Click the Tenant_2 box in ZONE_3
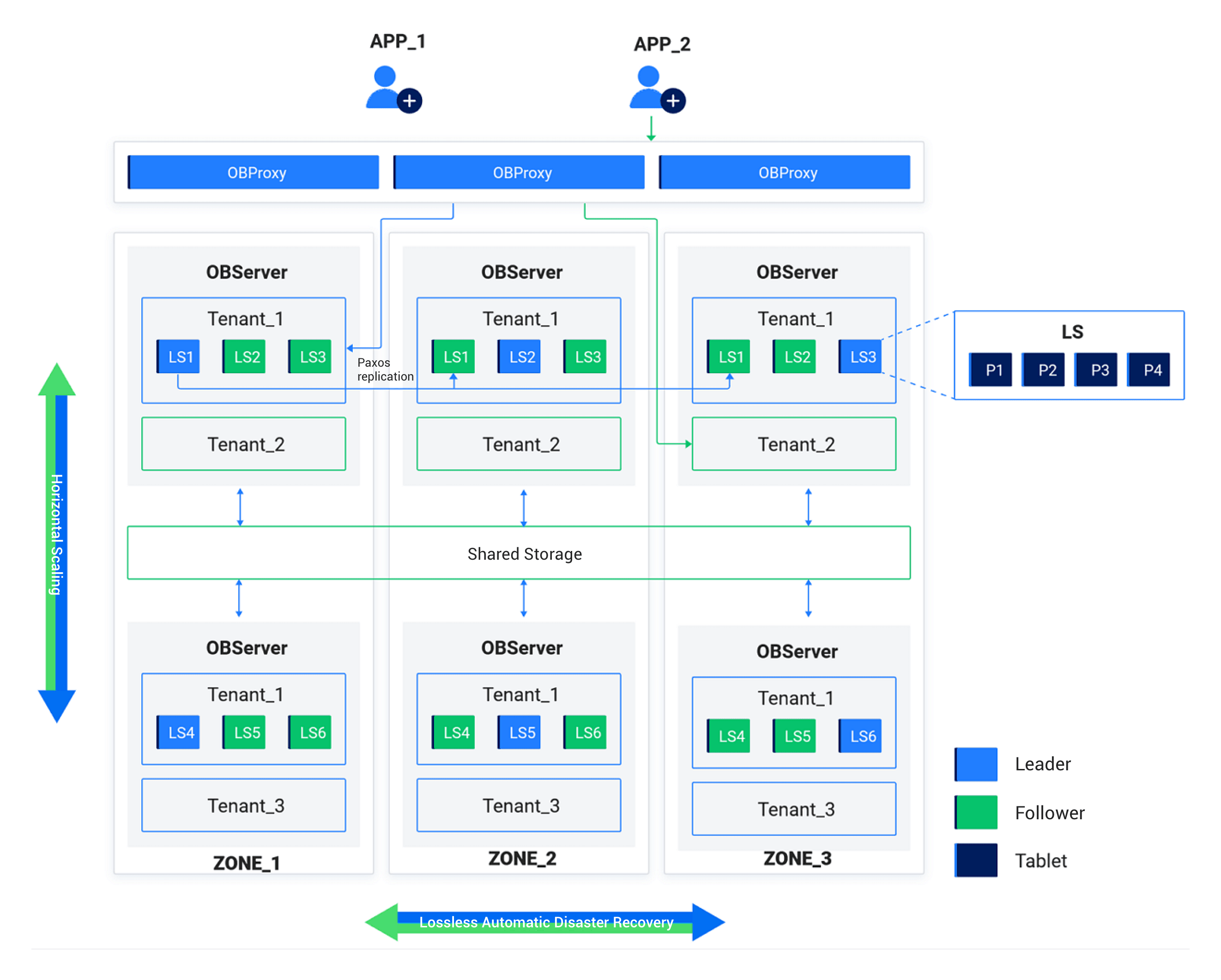 pyautogui.click(x=794, y=444)
